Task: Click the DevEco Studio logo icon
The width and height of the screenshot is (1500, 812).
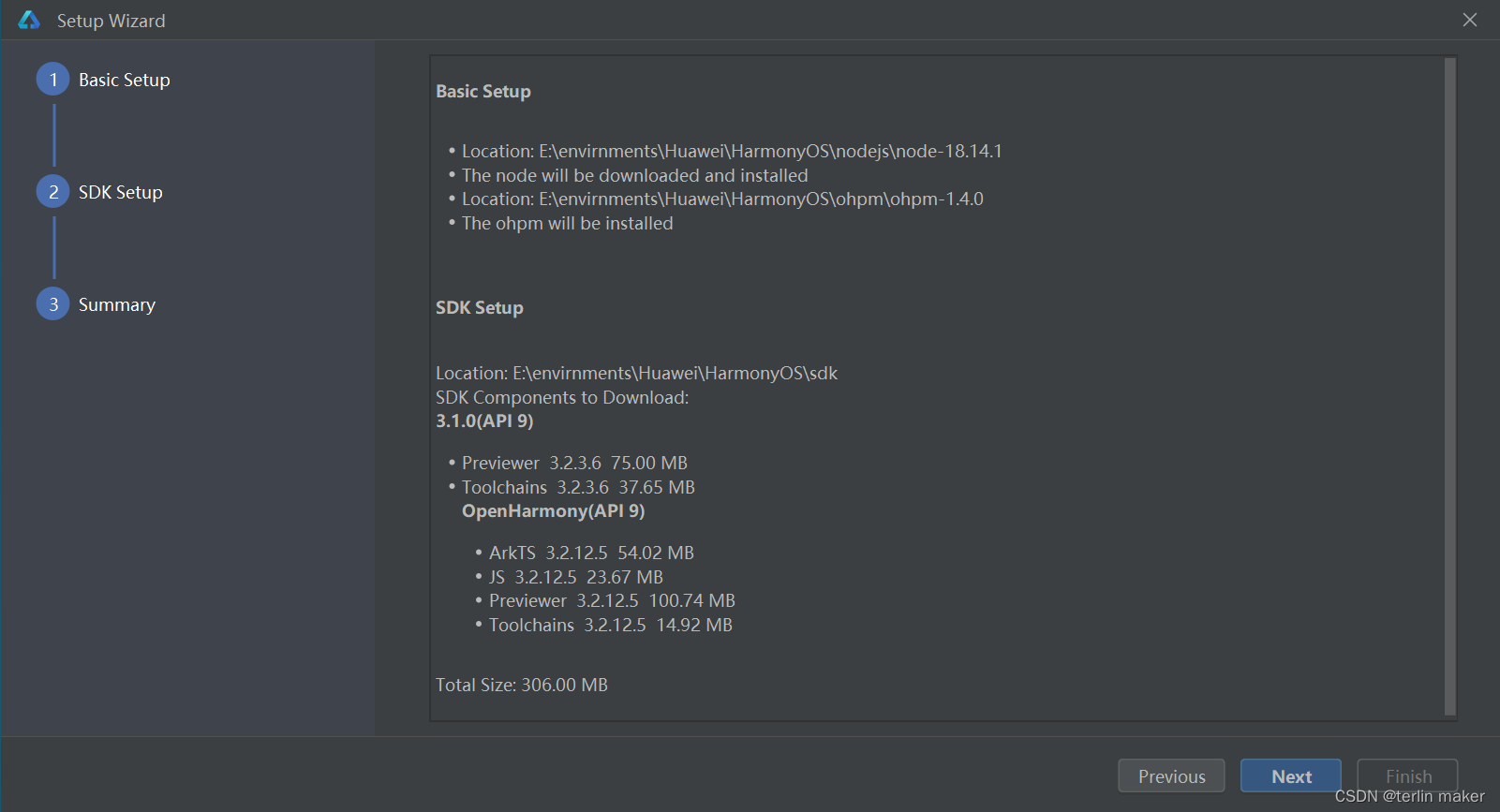Action: (29, 20)
